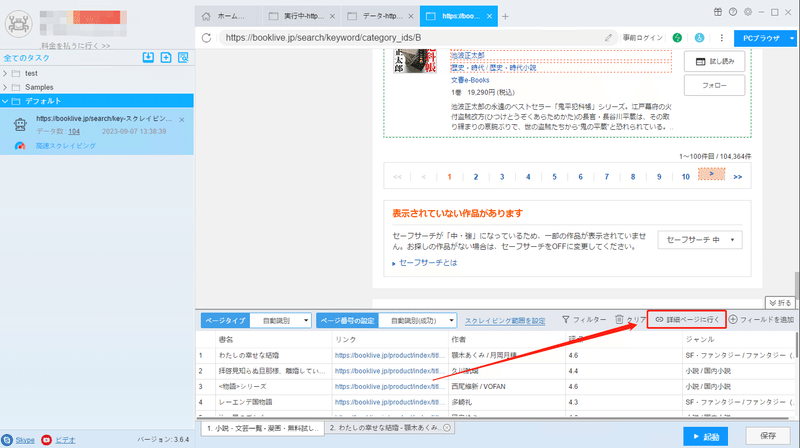Image resolution: width=800 pixels, height=448 pixels.
Task: Open help via the question mark icon
Action: (733, 12)
